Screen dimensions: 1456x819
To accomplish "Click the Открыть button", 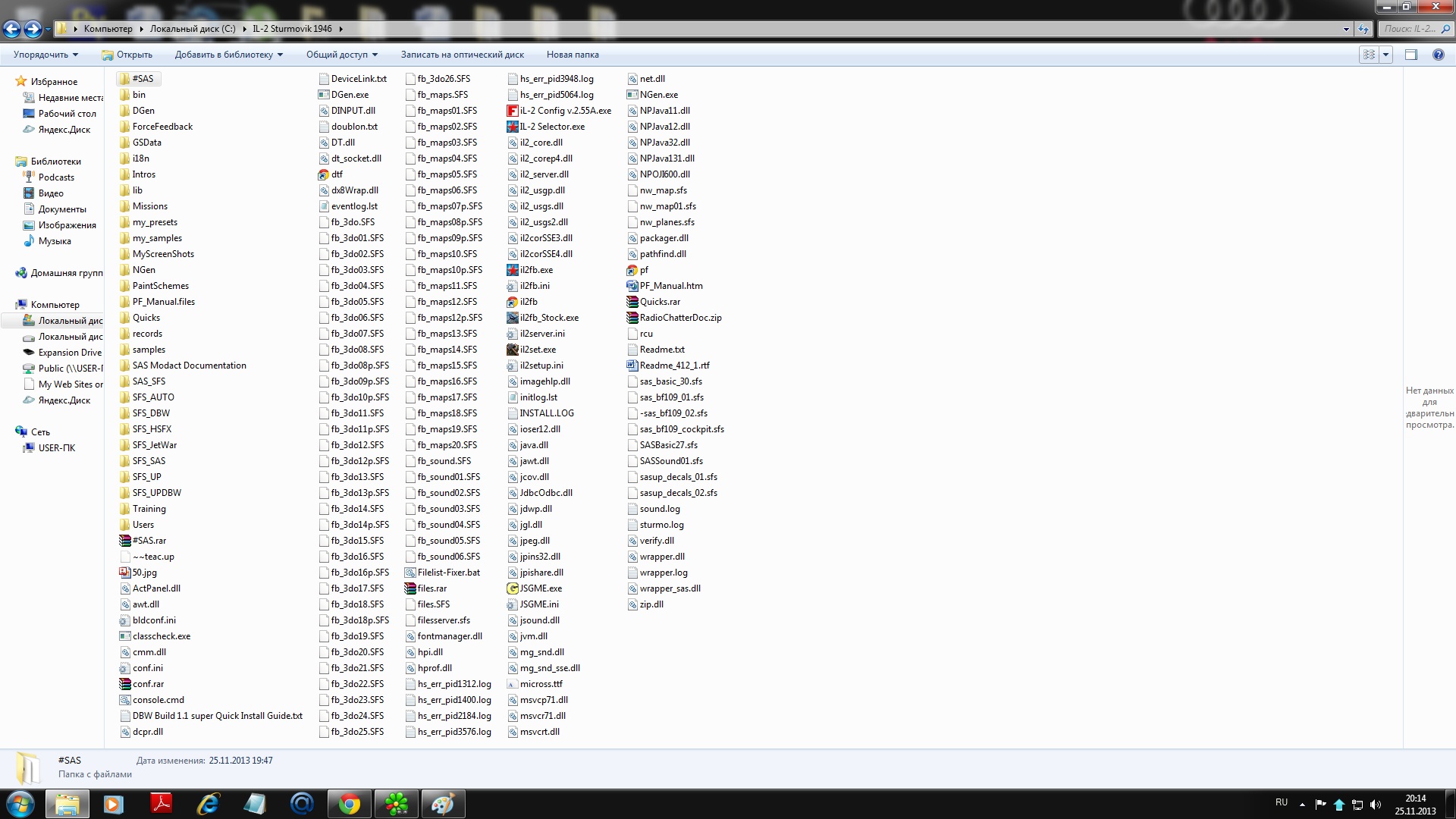I will click(x=127, y=55).
